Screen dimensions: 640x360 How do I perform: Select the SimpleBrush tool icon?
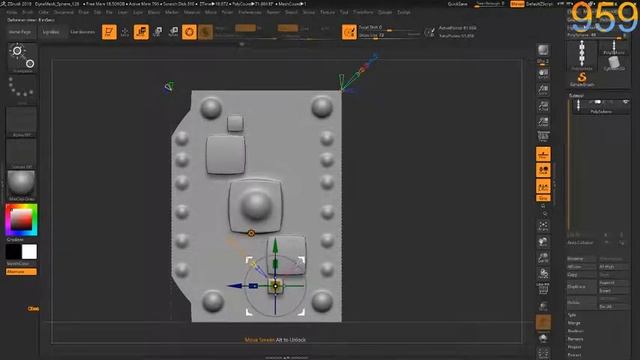click(582, 79)
